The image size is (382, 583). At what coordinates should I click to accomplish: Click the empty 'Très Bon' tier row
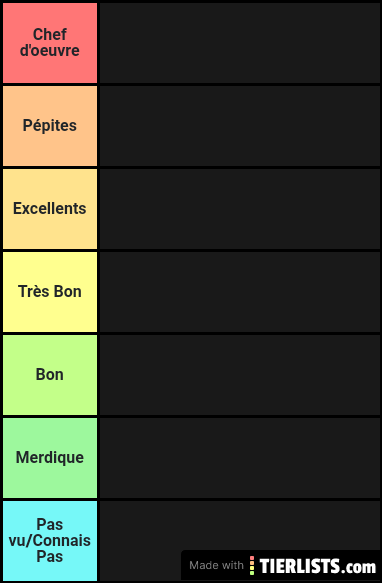pyautogui.click(x=240, y=292)
